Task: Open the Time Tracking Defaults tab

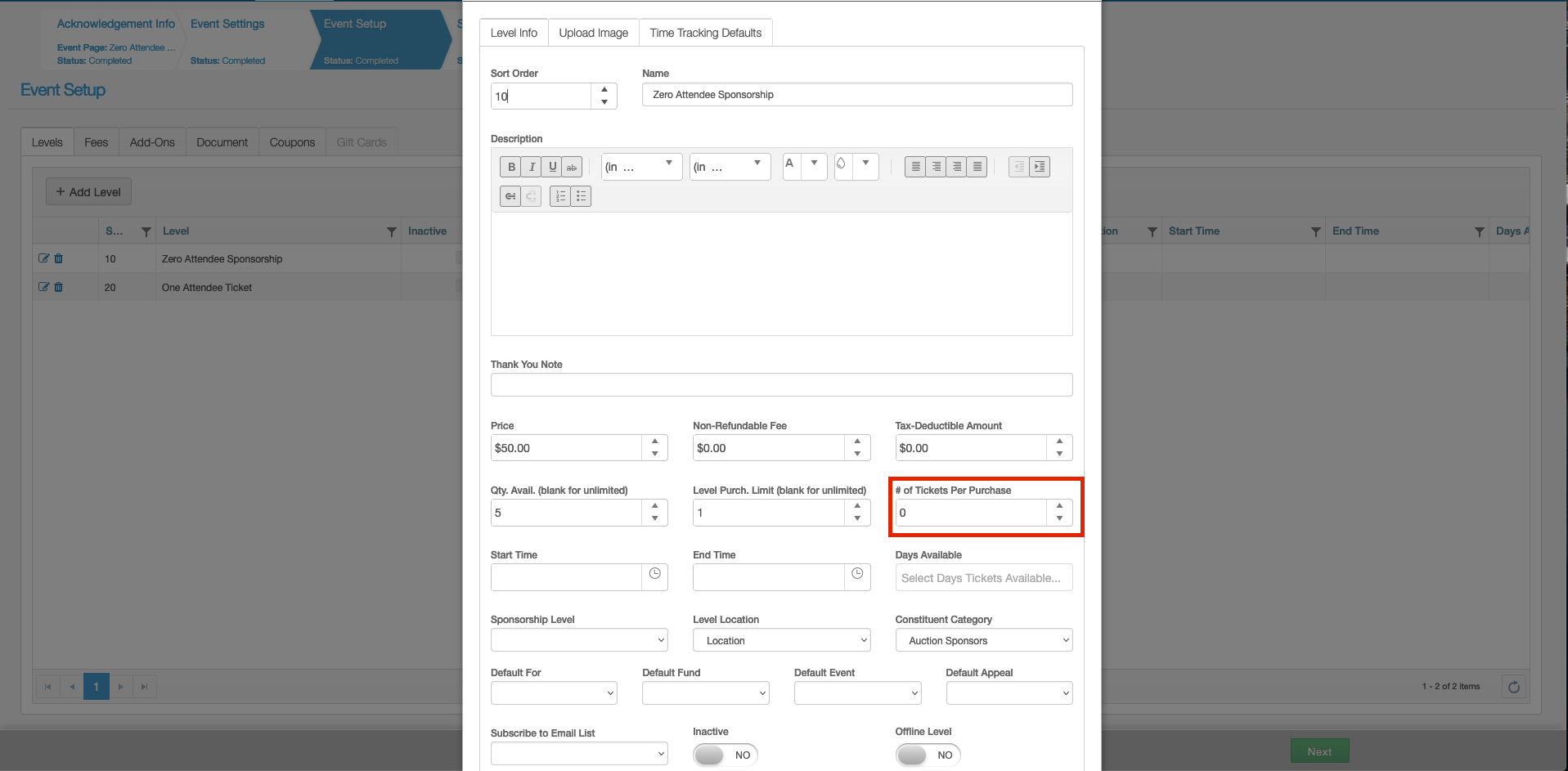Action: (705, 33)
